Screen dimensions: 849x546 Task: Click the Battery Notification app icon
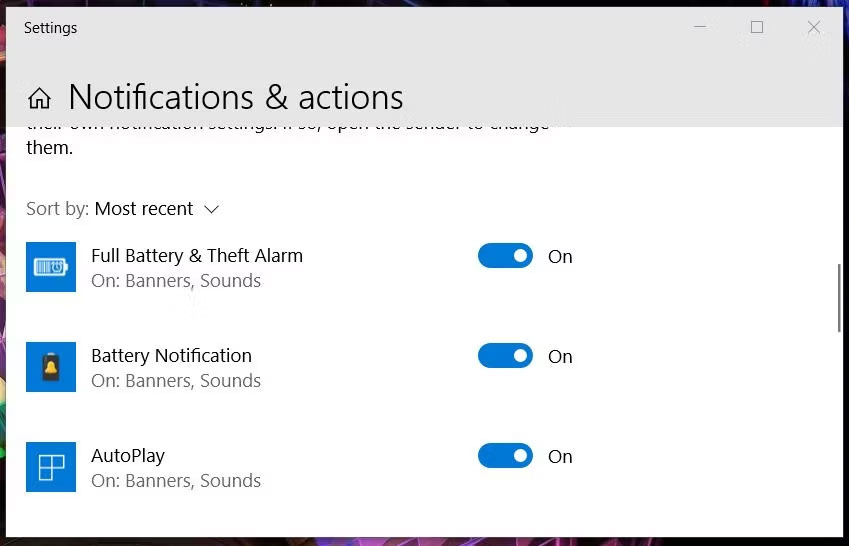tap(51, 367)
